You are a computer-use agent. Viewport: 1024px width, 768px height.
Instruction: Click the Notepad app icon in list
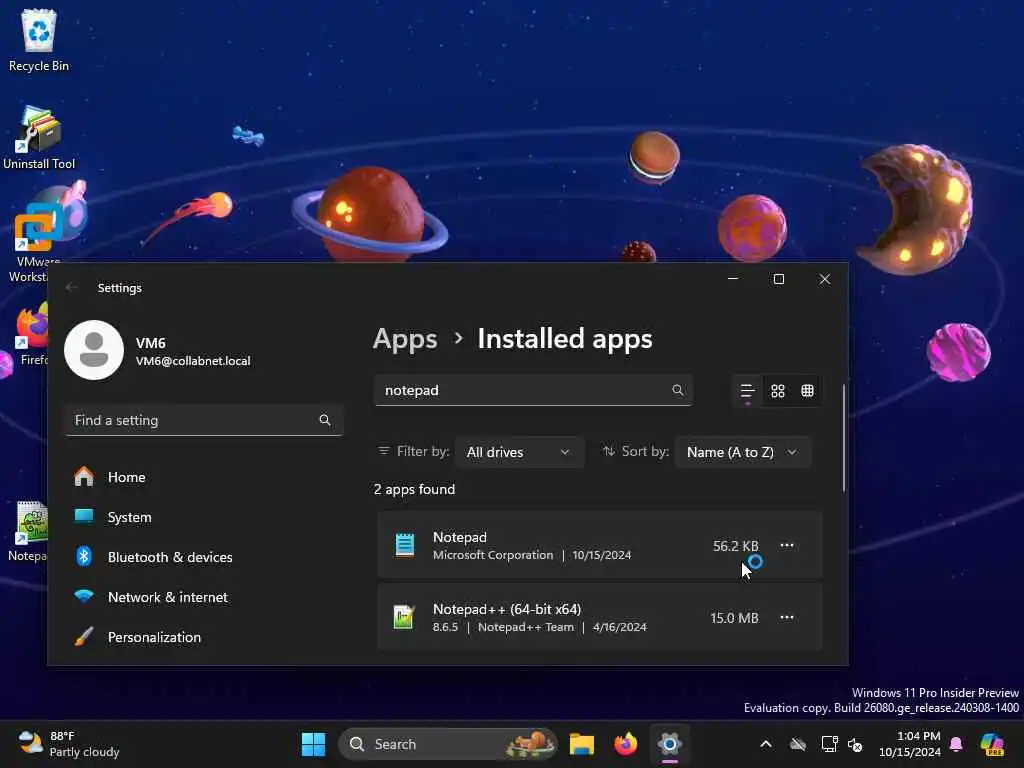pyautogui.click(x=405, y=545)
